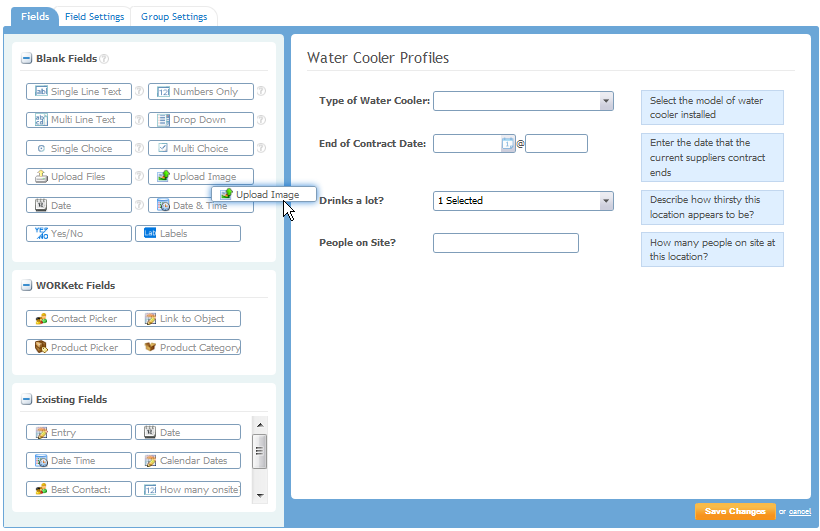Switch to the Field Settings tab
The height and width of the screenshot is (531, 820).
[x=95, y=17]
